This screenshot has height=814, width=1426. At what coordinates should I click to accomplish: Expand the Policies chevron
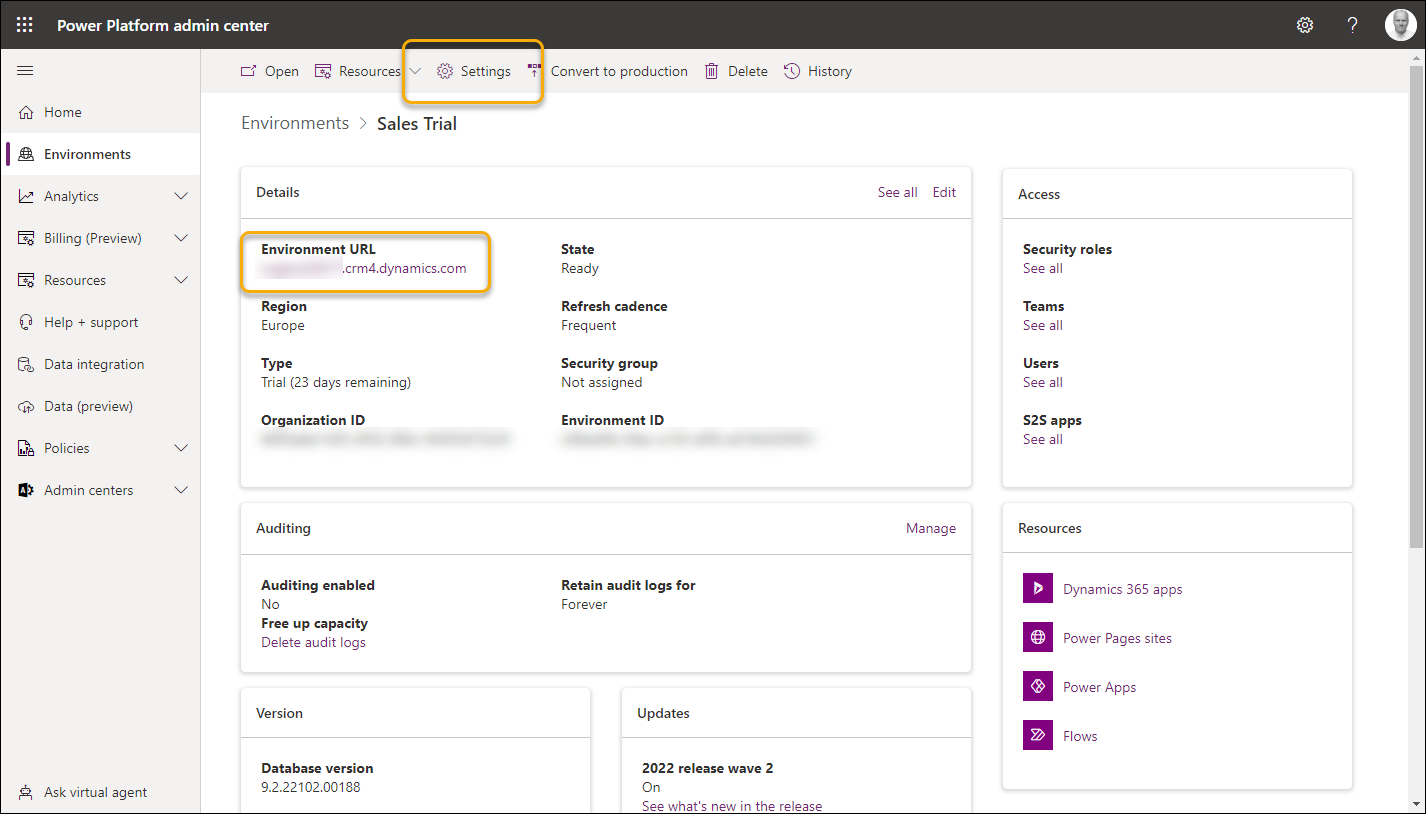(181, 448)
